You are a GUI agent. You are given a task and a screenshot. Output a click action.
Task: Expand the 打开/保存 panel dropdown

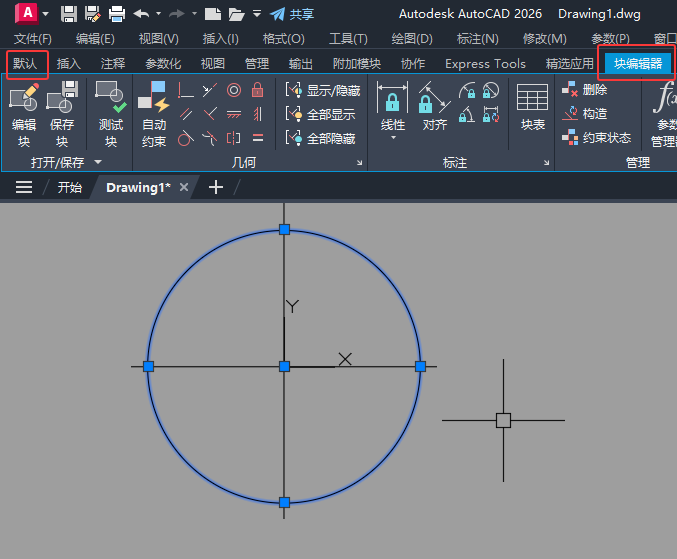(98, 162)
